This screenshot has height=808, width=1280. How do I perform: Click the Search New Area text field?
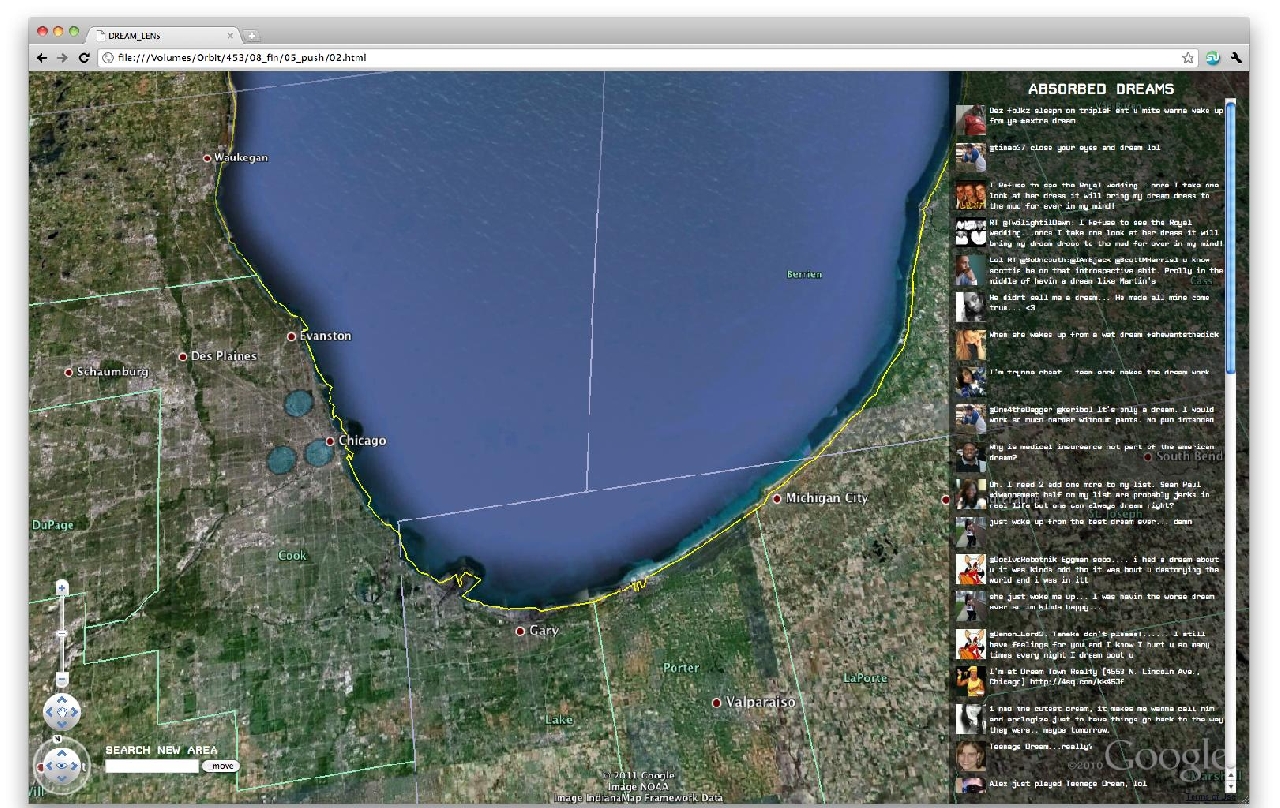152,766
